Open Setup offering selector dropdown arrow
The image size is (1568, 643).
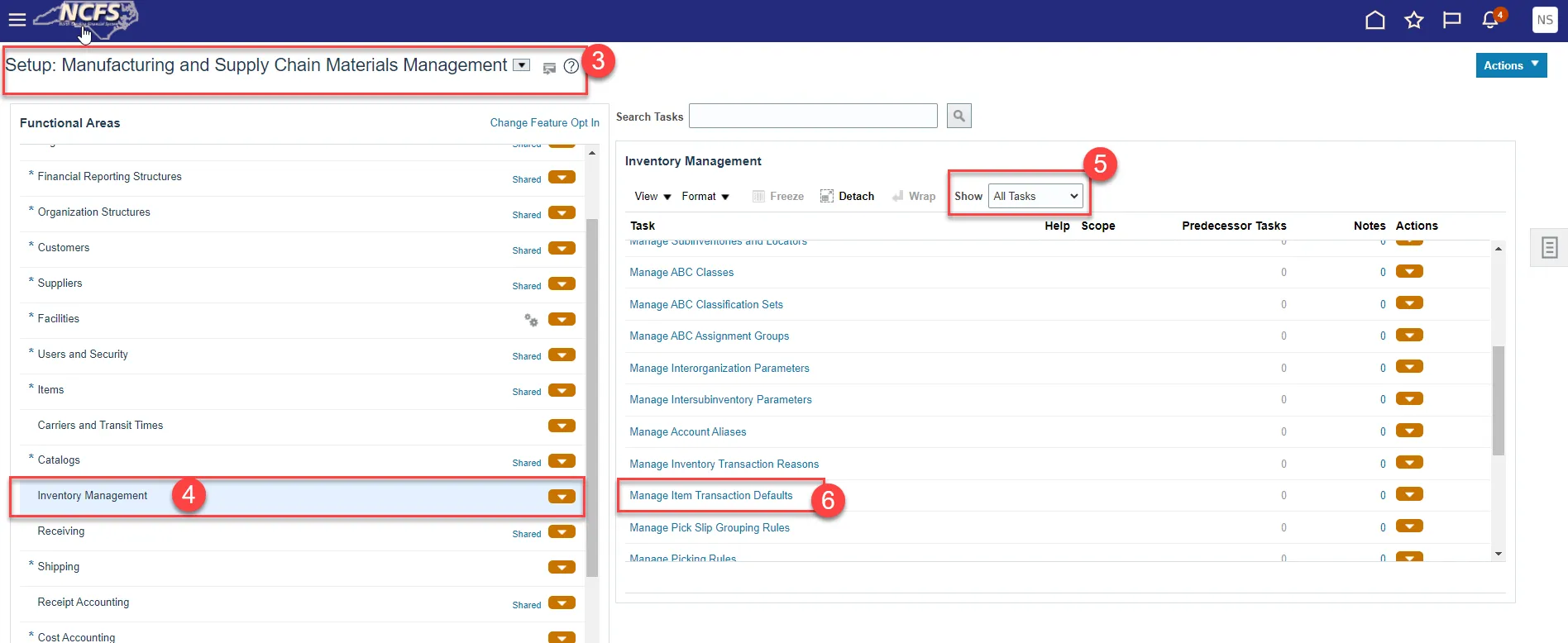coord(521,65)
